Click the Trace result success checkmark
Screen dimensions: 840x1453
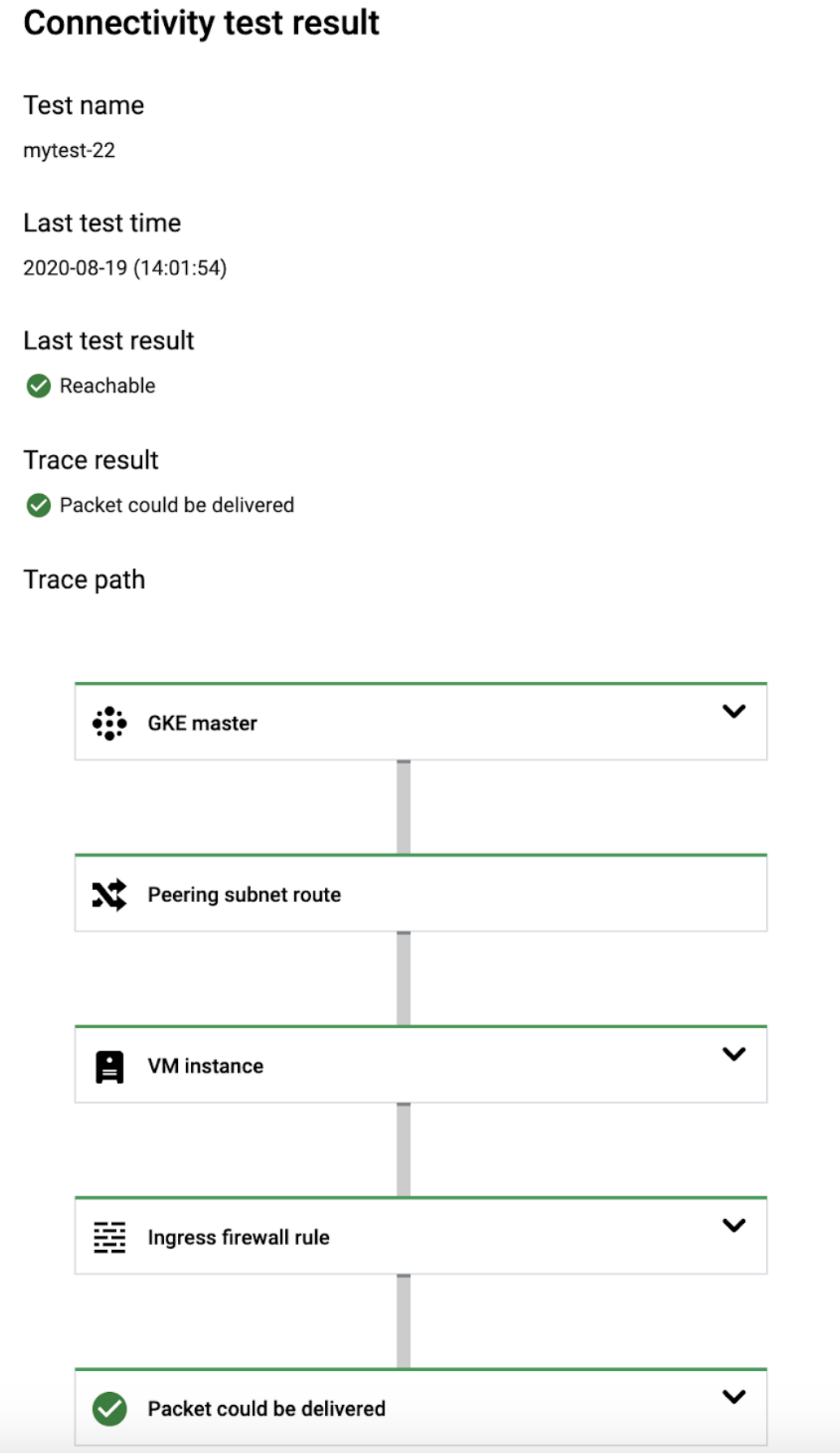click(x=38, y=505)
